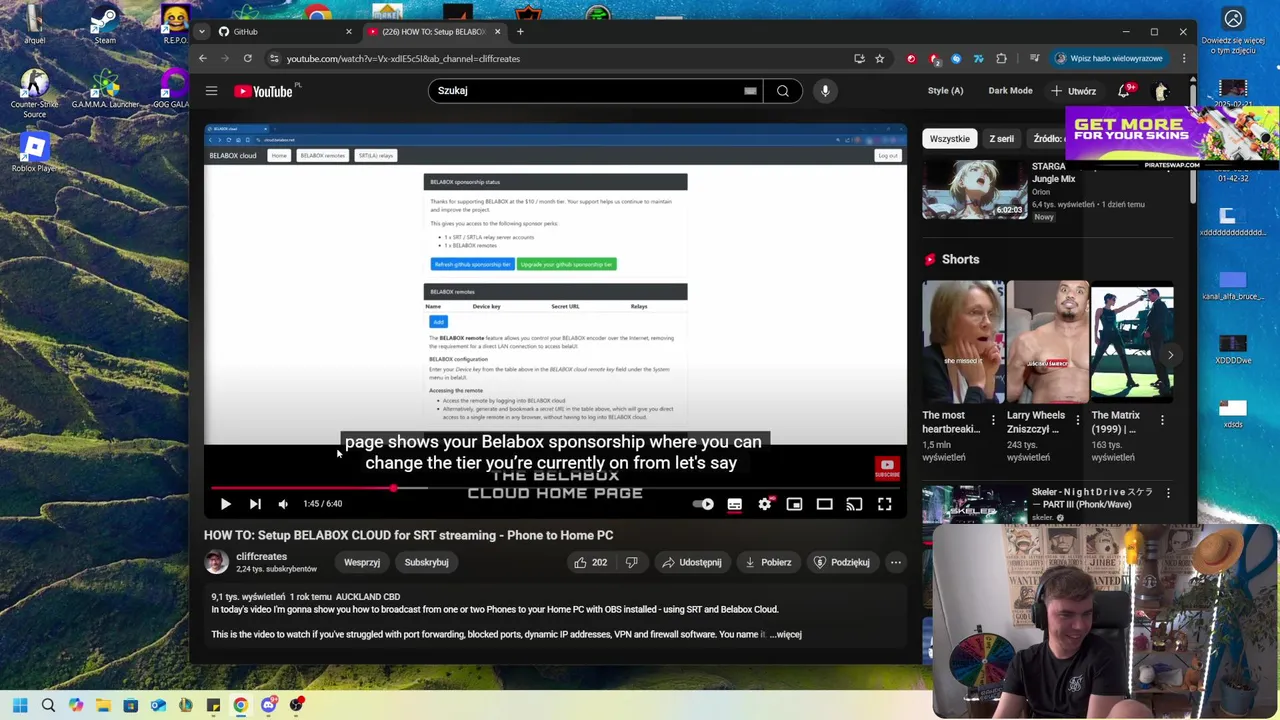Click the Subskrybuj button
The width and height of the screenshot is (1280, 720).
[x=426, y=562]
